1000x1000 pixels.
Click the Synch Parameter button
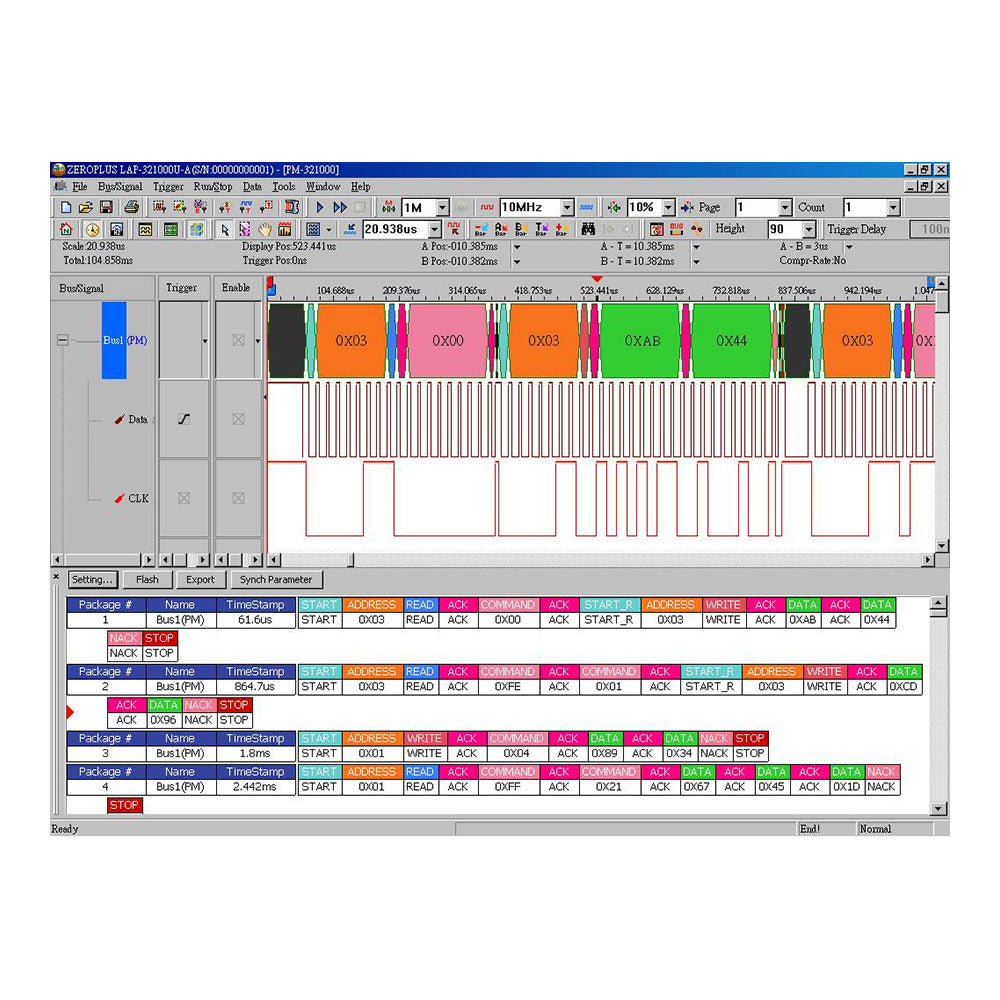[276, 579]
